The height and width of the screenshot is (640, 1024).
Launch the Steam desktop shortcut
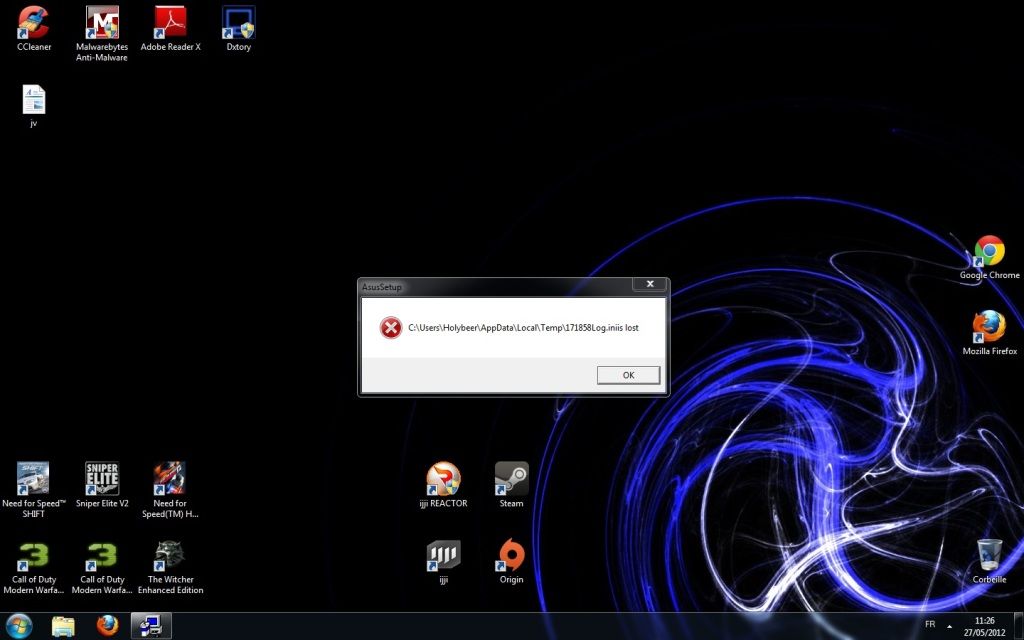pyautogui.click(x=511, y=480)
